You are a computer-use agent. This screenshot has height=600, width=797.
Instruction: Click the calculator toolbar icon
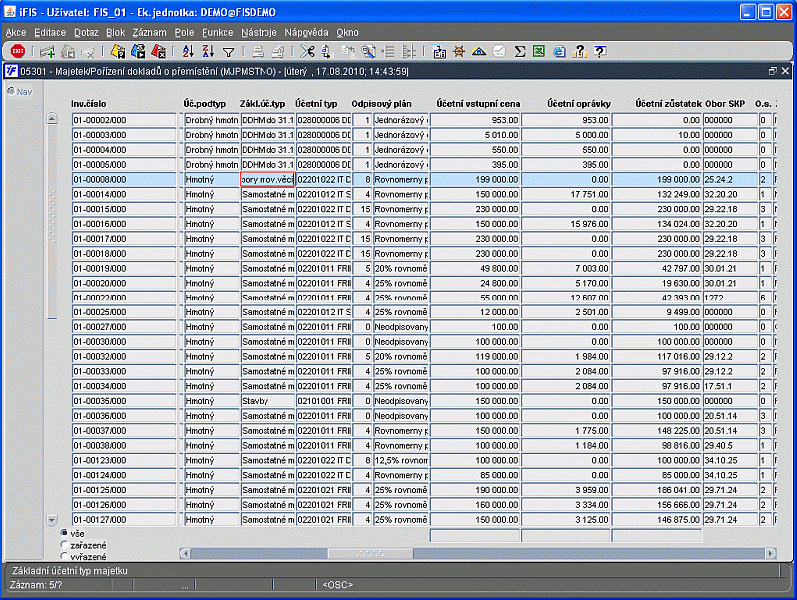(440, 51)
